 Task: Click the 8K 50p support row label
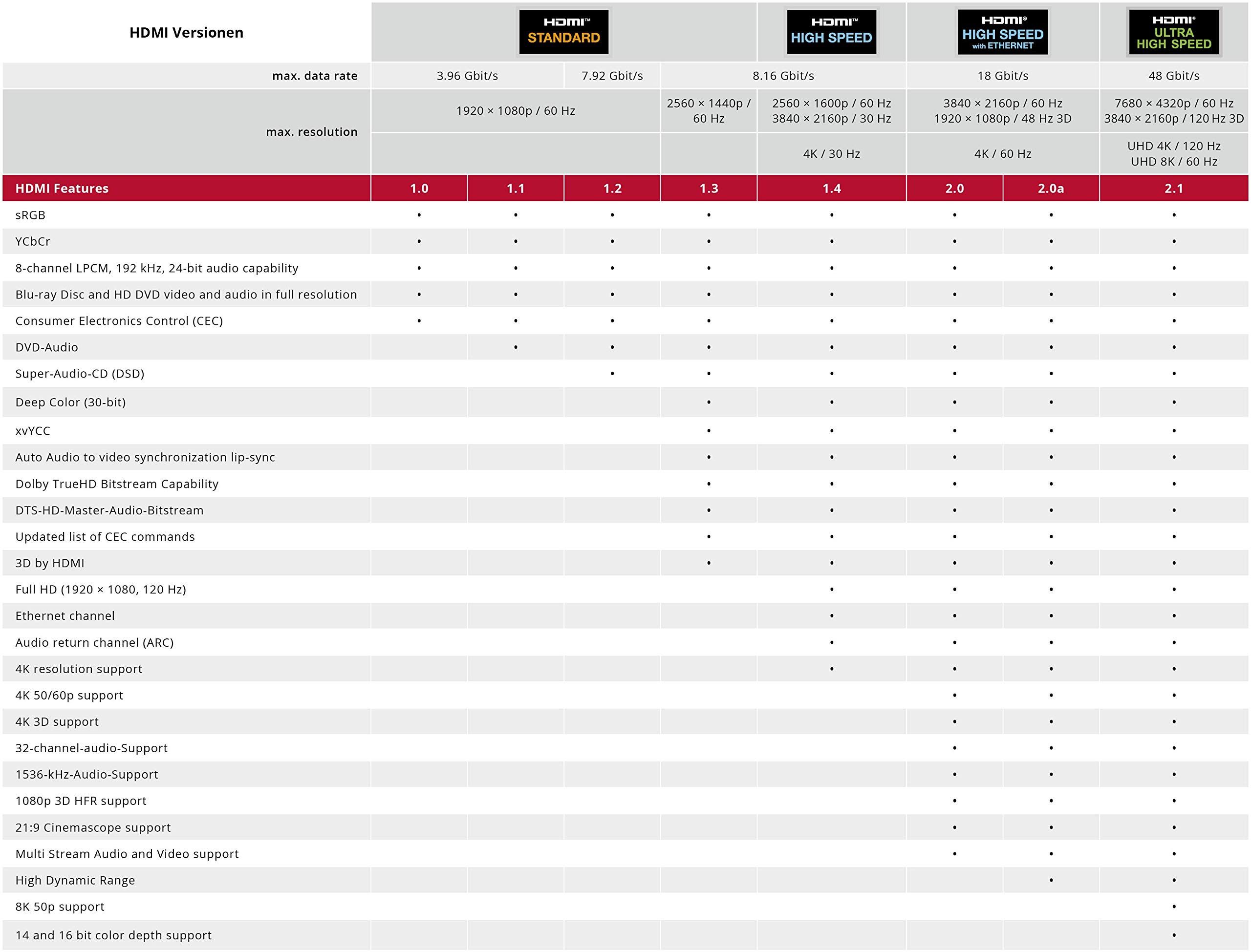(x=60, y=907)
